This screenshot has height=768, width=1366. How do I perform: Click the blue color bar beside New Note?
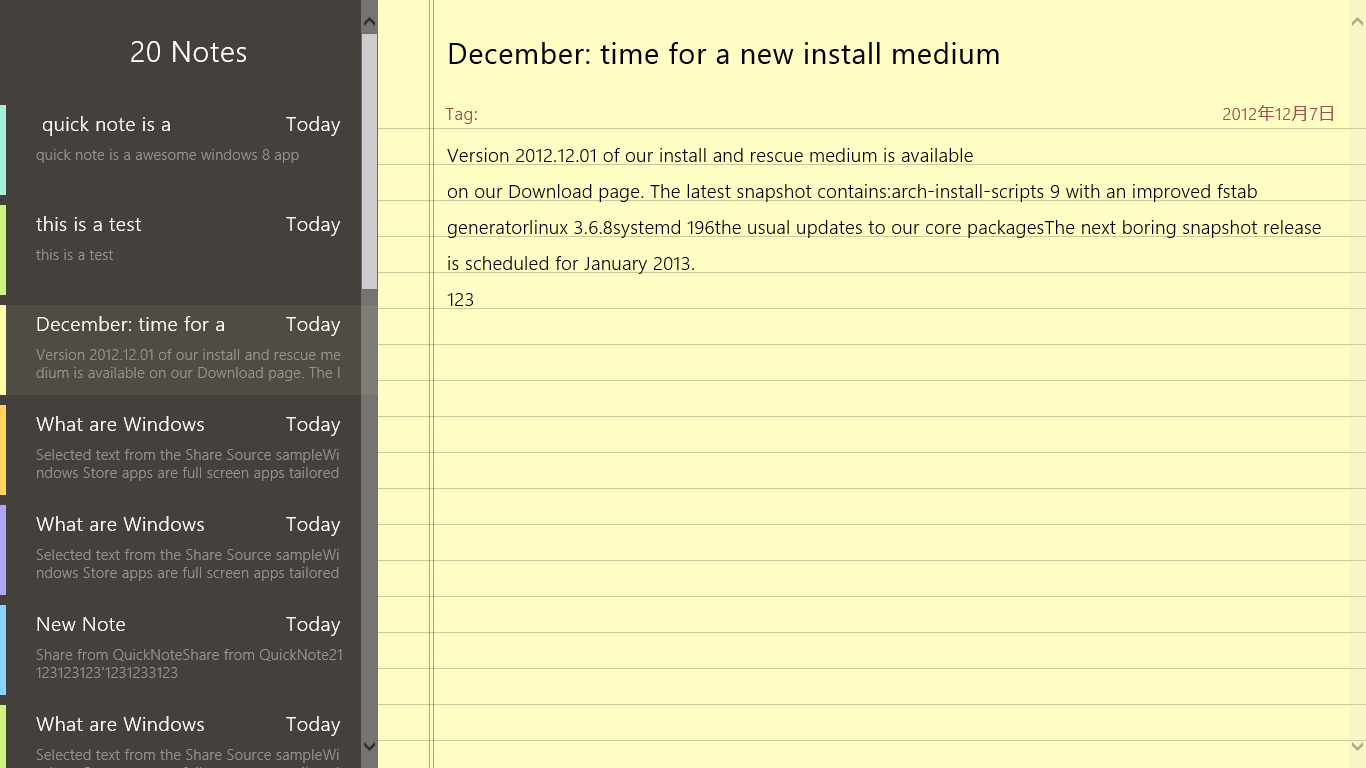tap(3, 650)
